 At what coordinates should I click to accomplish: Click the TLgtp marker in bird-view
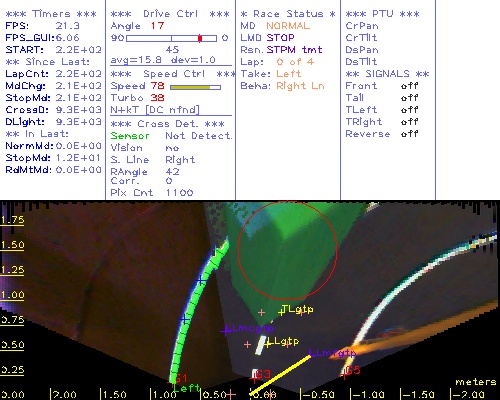click(297, 310)
